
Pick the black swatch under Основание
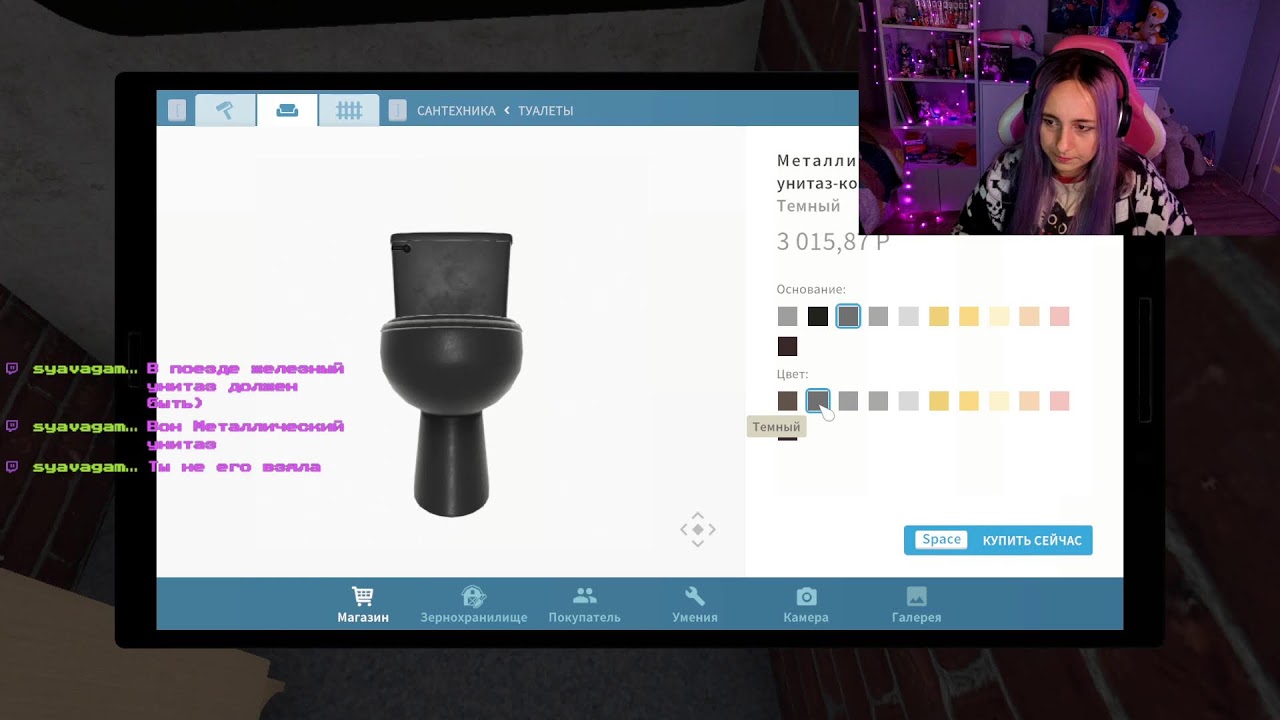[818, 317]
